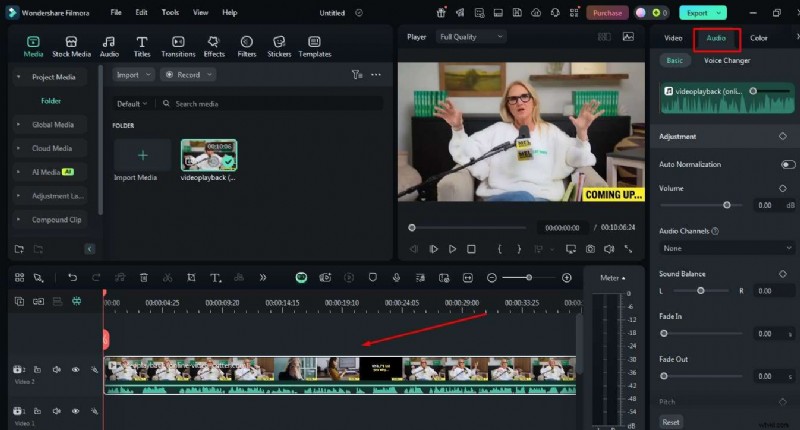Screen dimensions: 800x430
Task: Click the Titles text tool in timeline toolbar
Action: [x=215, y=277]
